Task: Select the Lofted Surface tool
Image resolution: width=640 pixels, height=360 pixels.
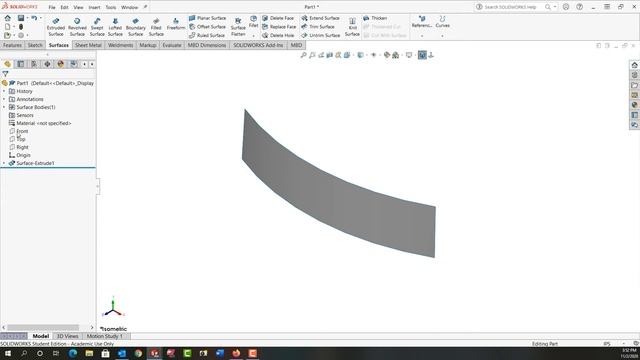Action: pyautogui.click(x=115, y=27)
